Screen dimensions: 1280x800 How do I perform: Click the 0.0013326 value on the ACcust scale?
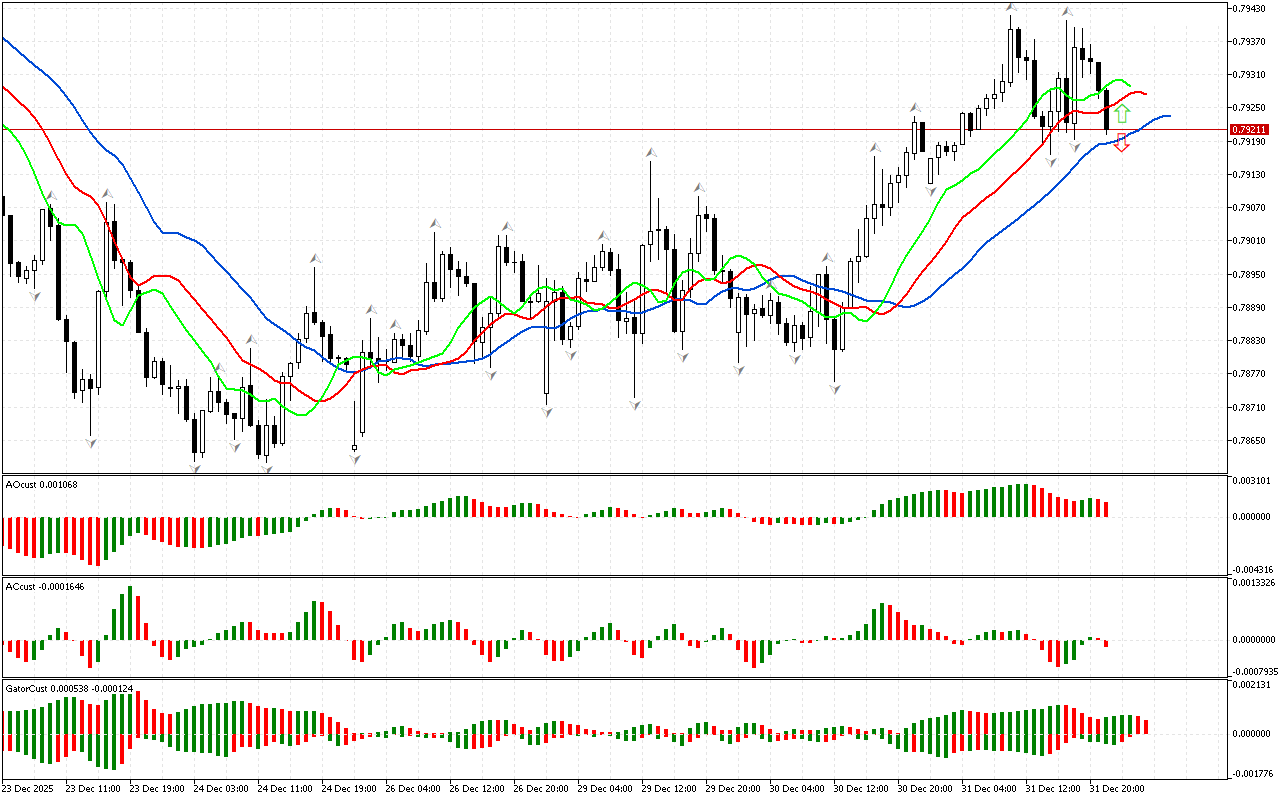click(x=1254, y=582)
